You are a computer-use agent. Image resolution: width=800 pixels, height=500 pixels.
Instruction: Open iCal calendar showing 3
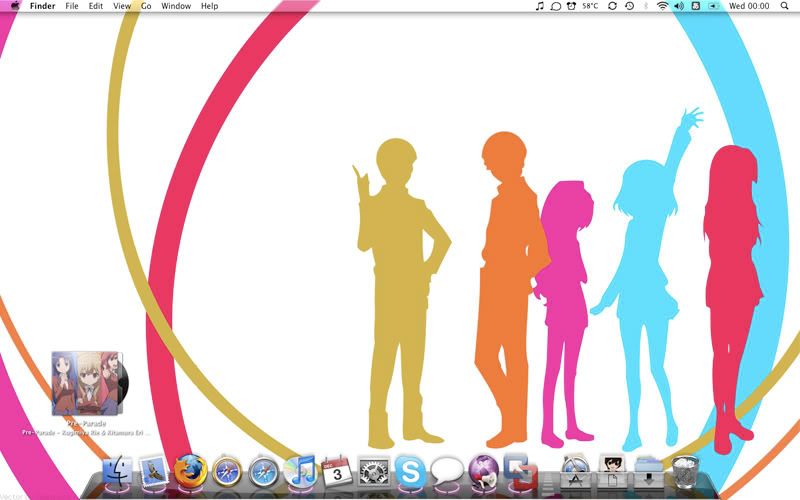click(x=337, y=471)
